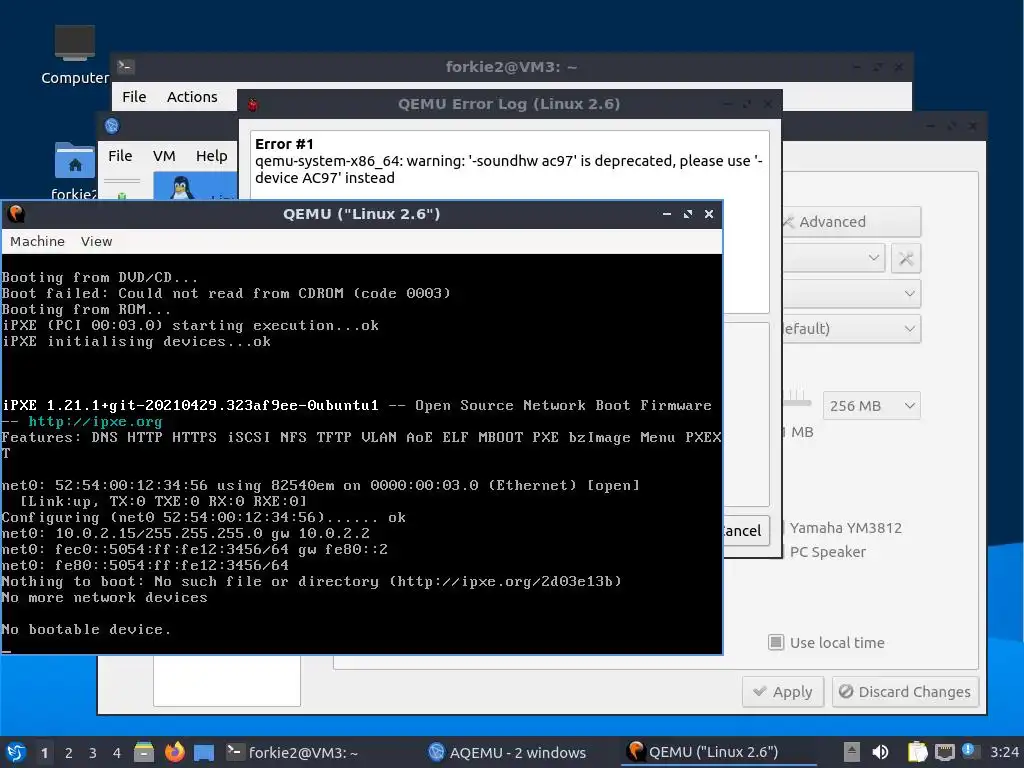This screenshot has width=1024, height=768.
Task: Open AQEMU's Help menu
Action: [212, 155]
